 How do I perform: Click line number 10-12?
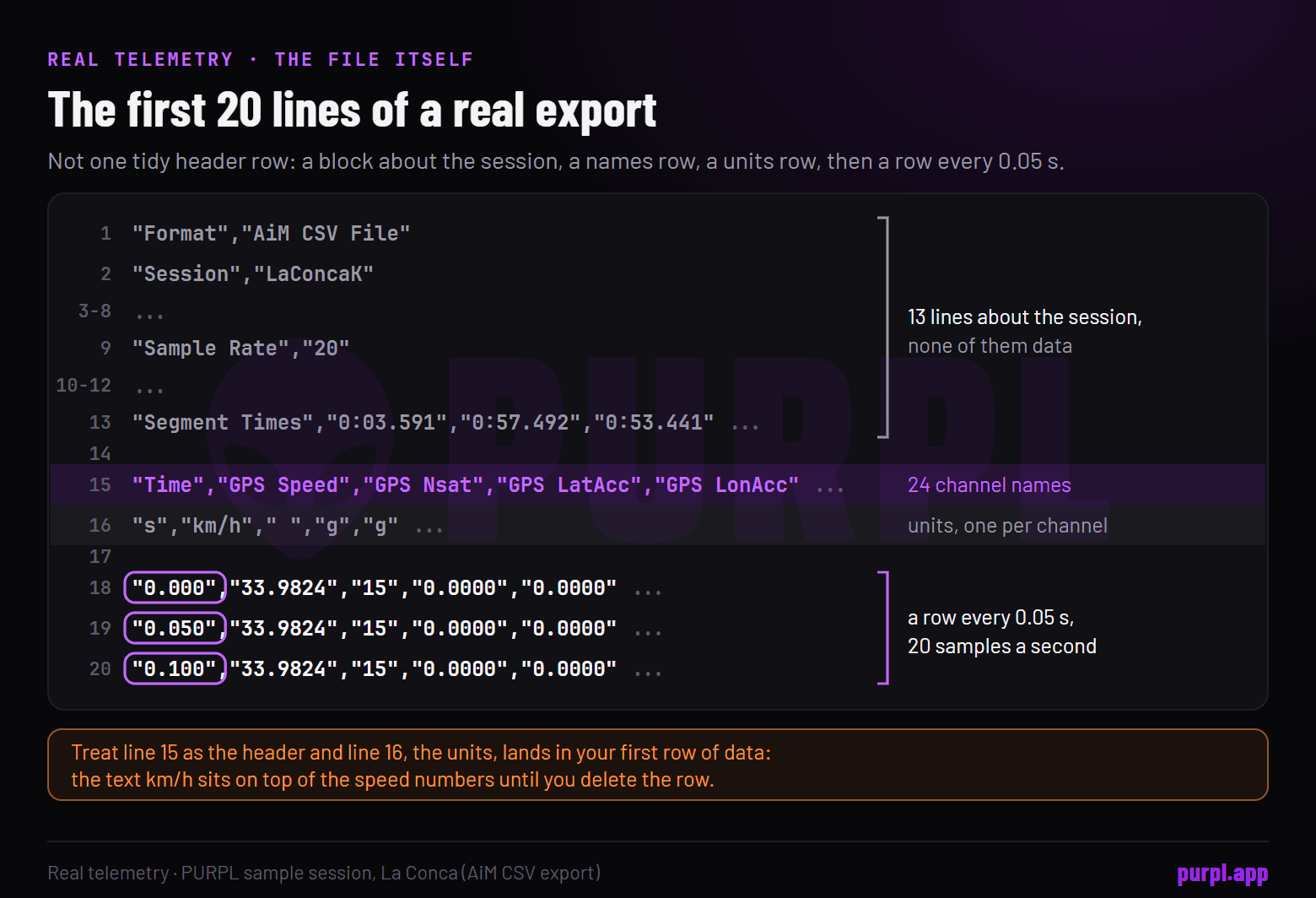[84, 385]
